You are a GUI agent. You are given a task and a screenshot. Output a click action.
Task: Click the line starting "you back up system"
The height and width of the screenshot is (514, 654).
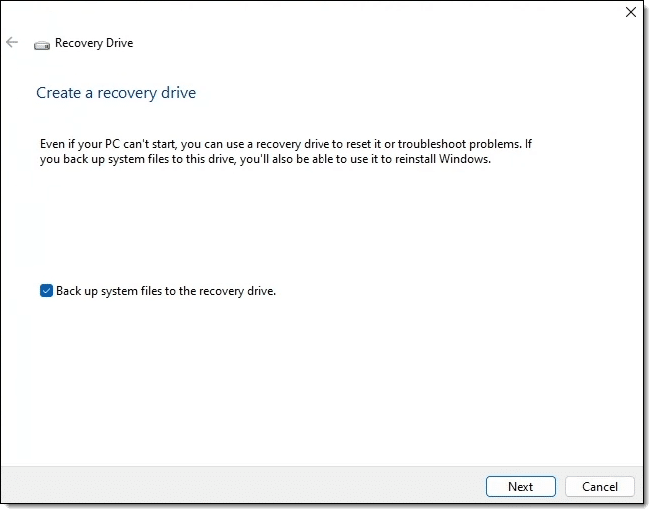(x=265, y=159)
